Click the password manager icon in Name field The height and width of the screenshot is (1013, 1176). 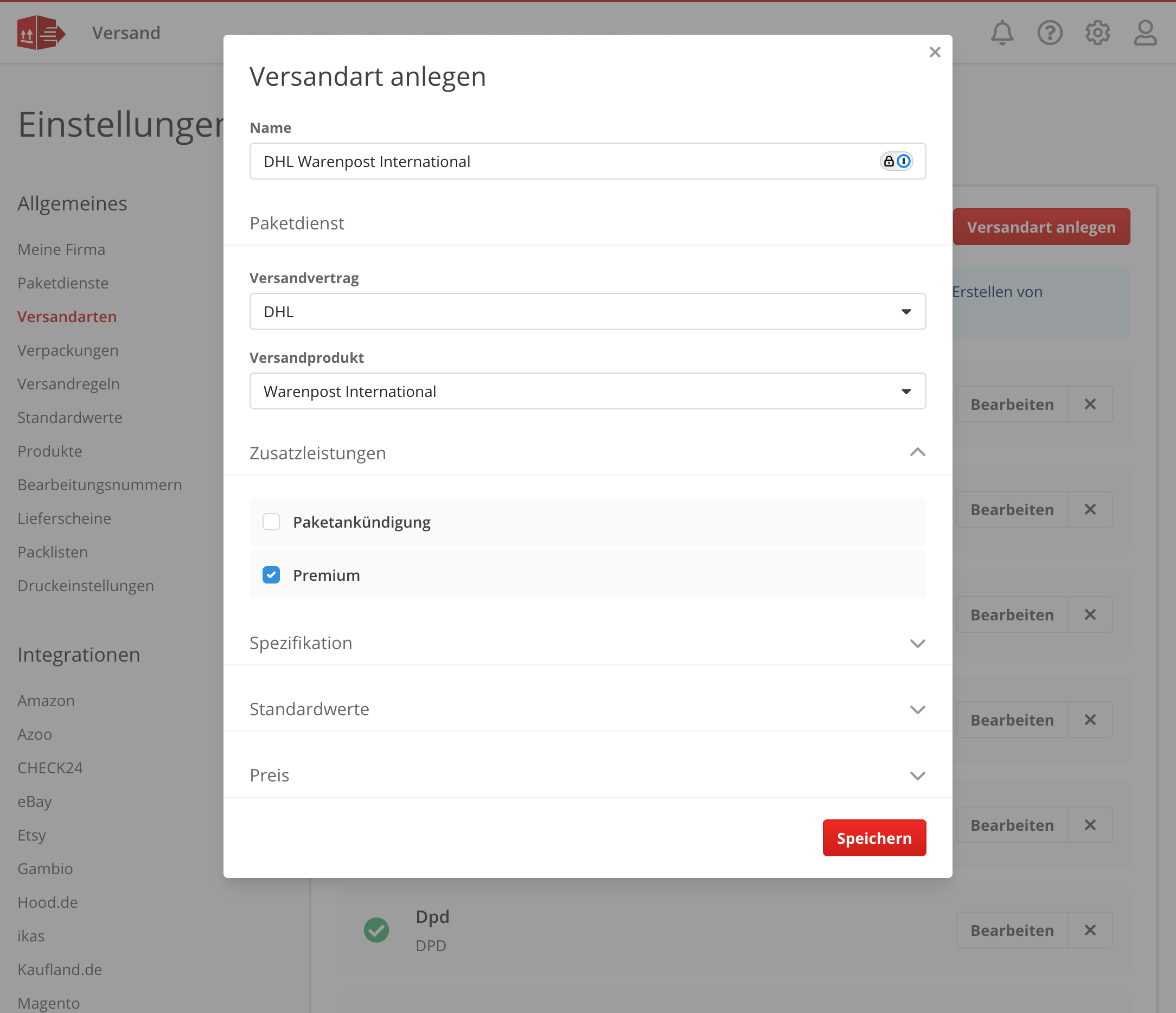896,161
